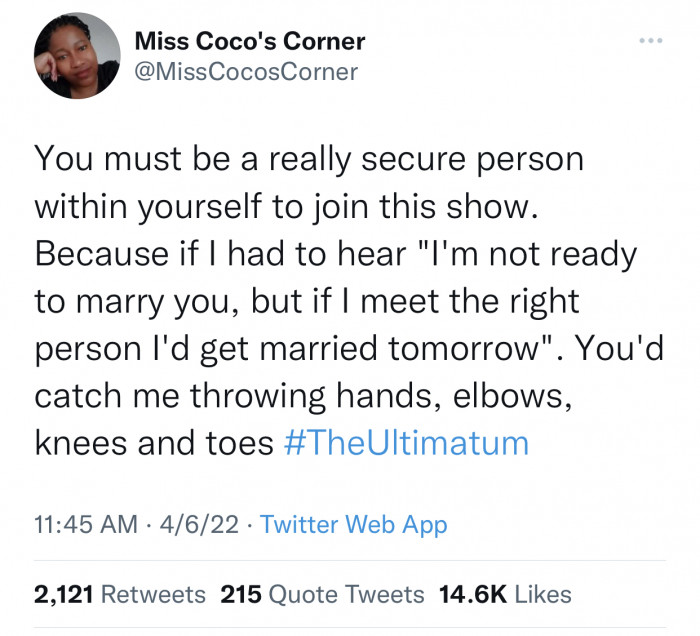700x636 pixels.
Task: Open the @MissCocosCorner handle link
Action: (x=246, y=72)
